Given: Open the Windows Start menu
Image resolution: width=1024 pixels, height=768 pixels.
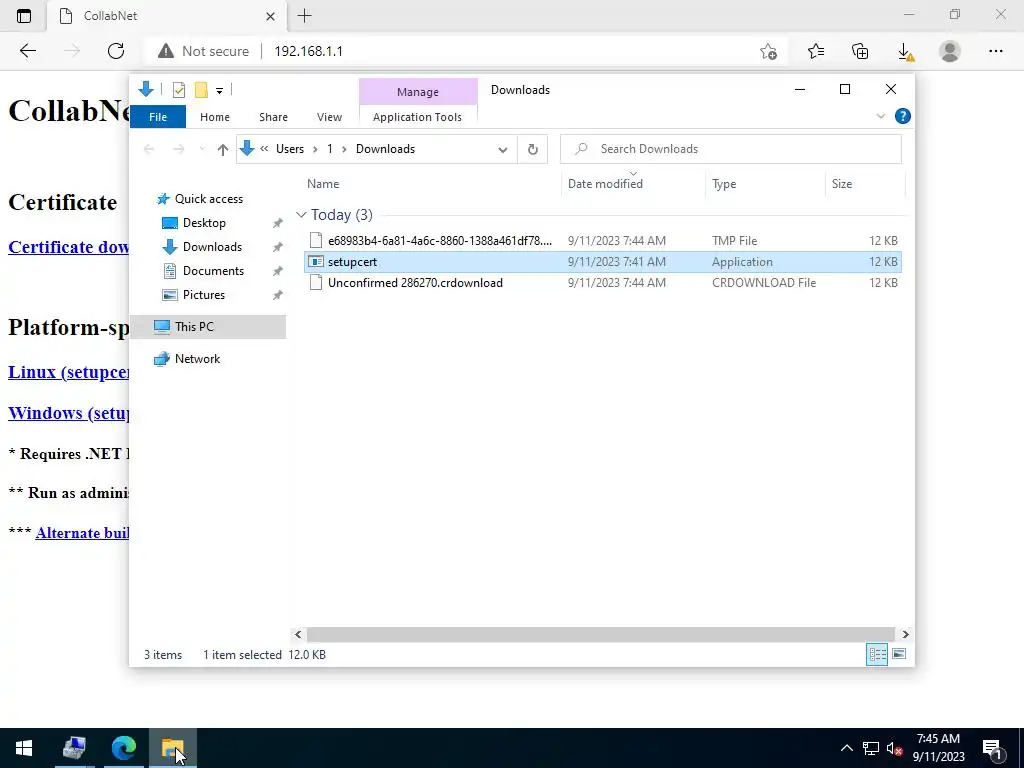Looking at the screenshot, I should pos(24,748).
